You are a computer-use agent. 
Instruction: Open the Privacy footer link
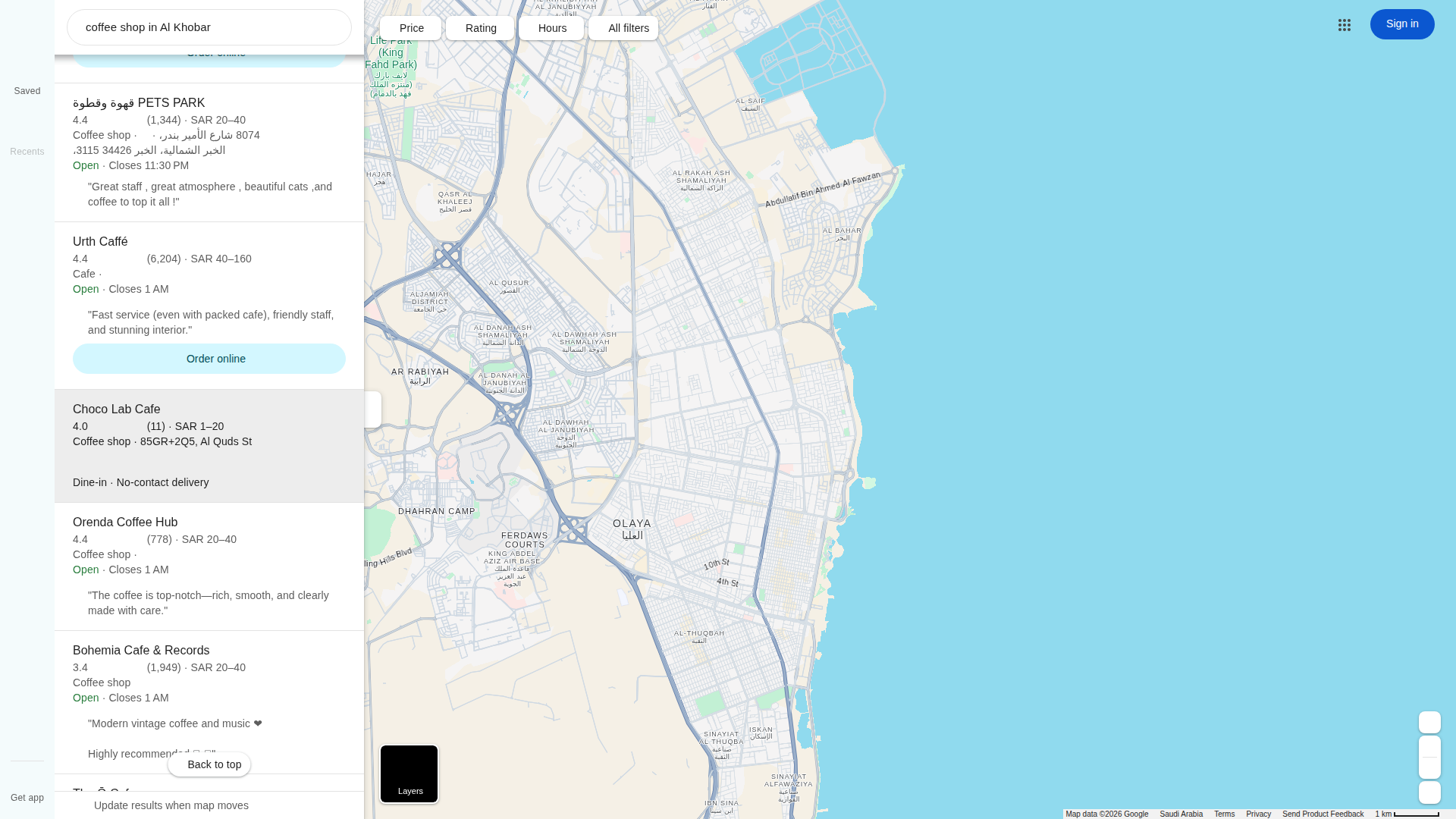[1258, 814]
